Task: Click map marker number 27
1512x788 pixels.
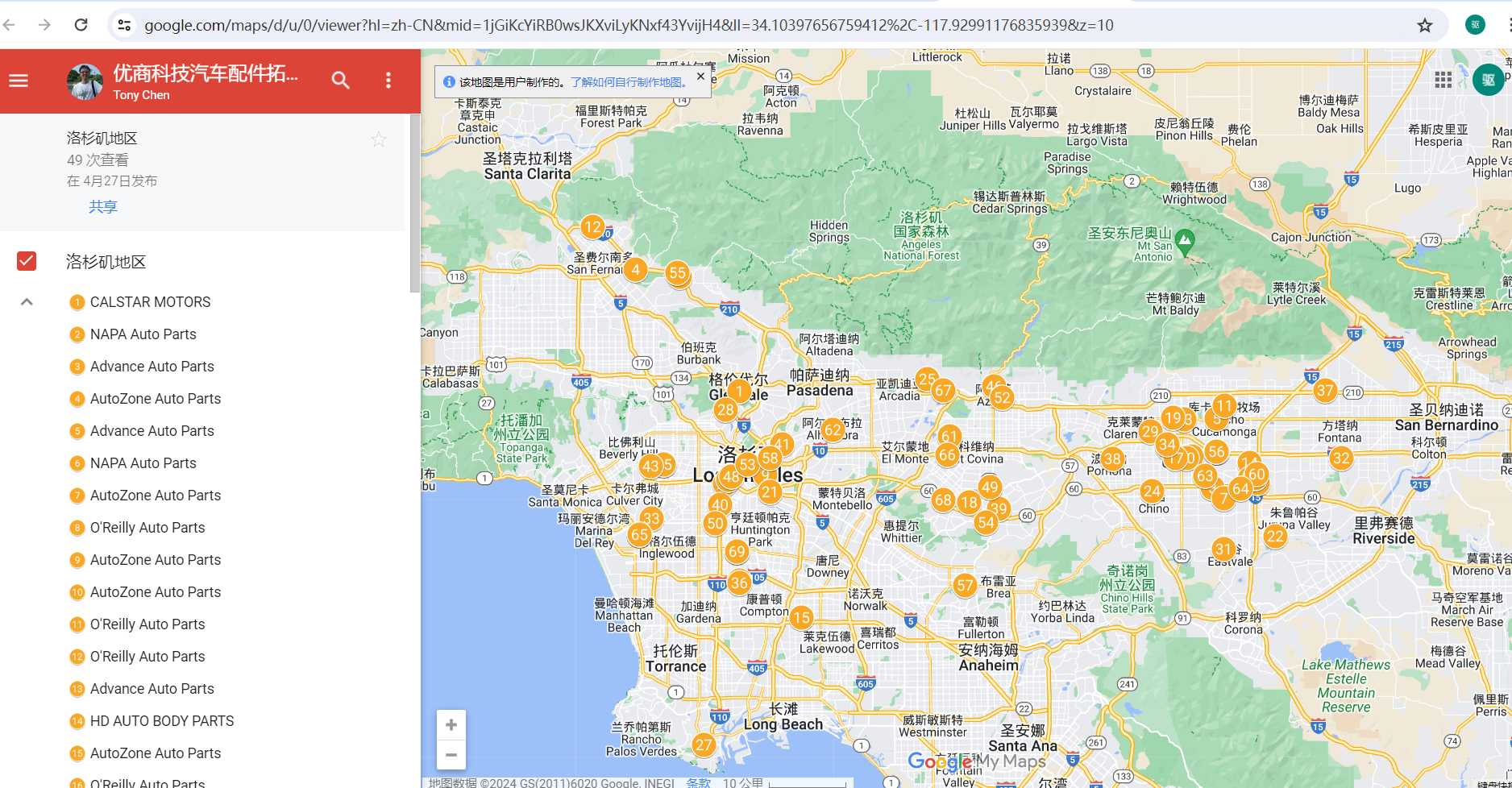Action: (704, 744)
